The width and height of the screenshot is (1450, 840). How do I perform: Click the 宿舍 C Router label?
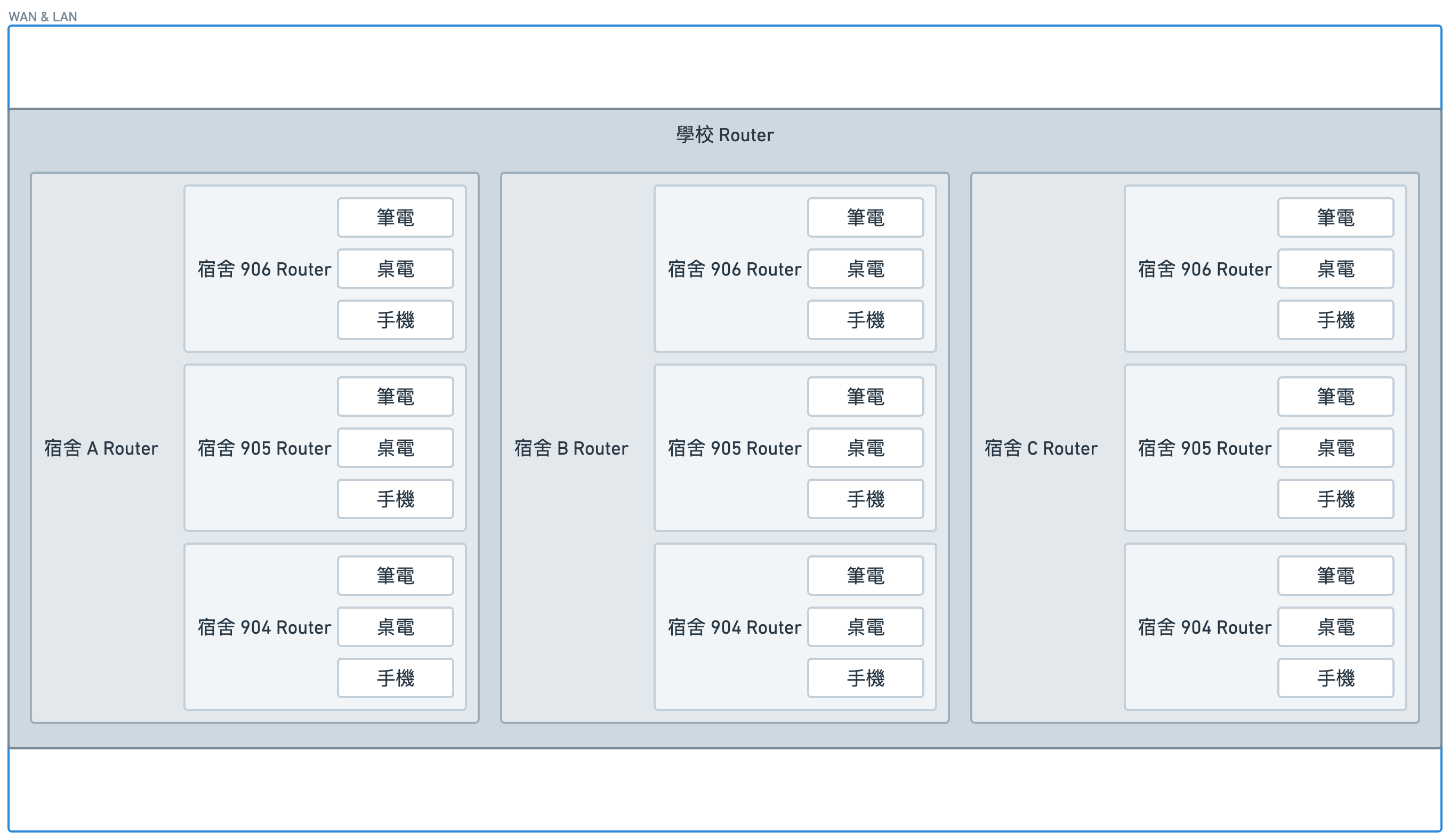pos(1041,448)
